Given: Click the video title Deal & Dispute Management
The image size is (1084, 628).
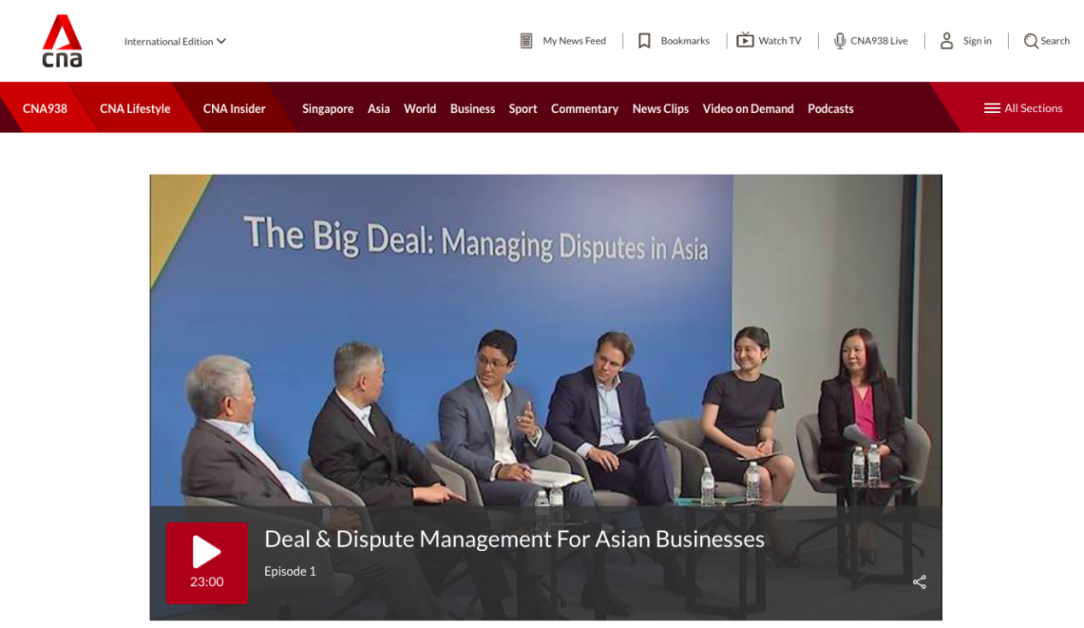Looking at the screenshot, I should click(514, 540).
